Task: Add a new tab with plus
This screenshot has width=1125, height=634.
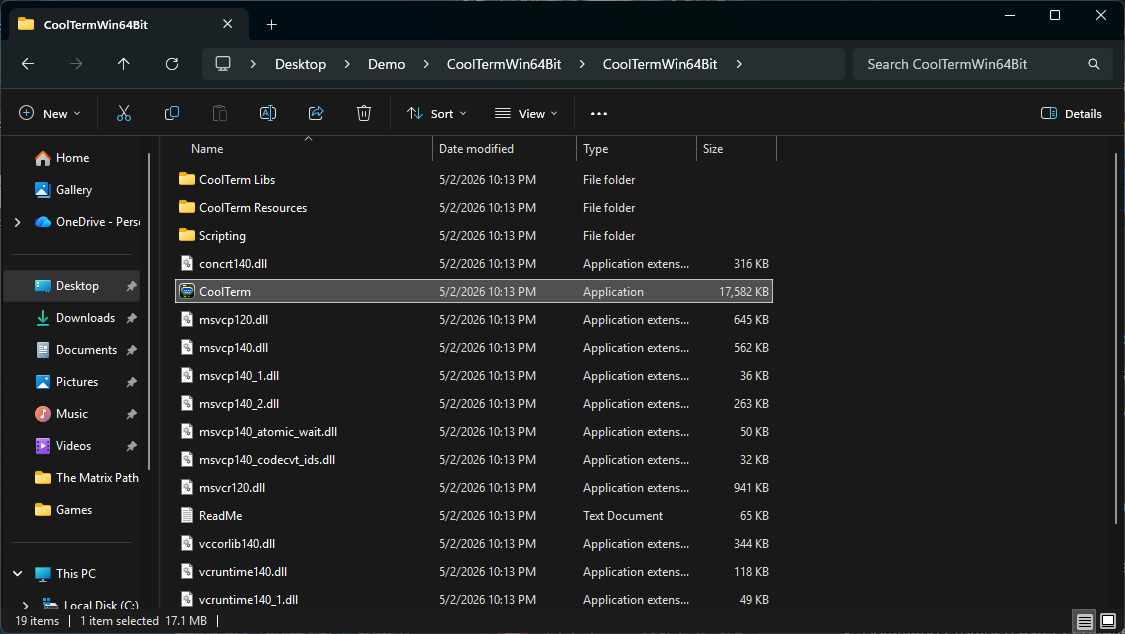Action: tap(271, 24)
